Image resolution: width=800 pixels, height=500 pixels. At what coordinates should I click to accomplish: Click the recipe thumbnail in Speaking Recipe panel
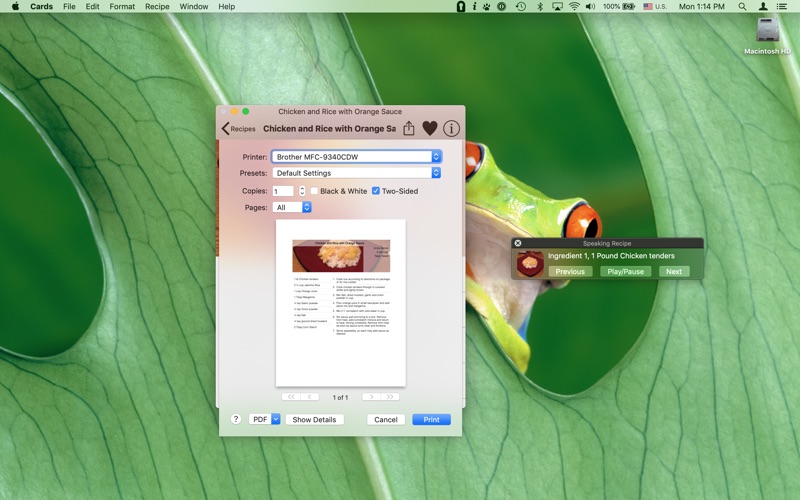pyautogui.click(x=530, y=264)
